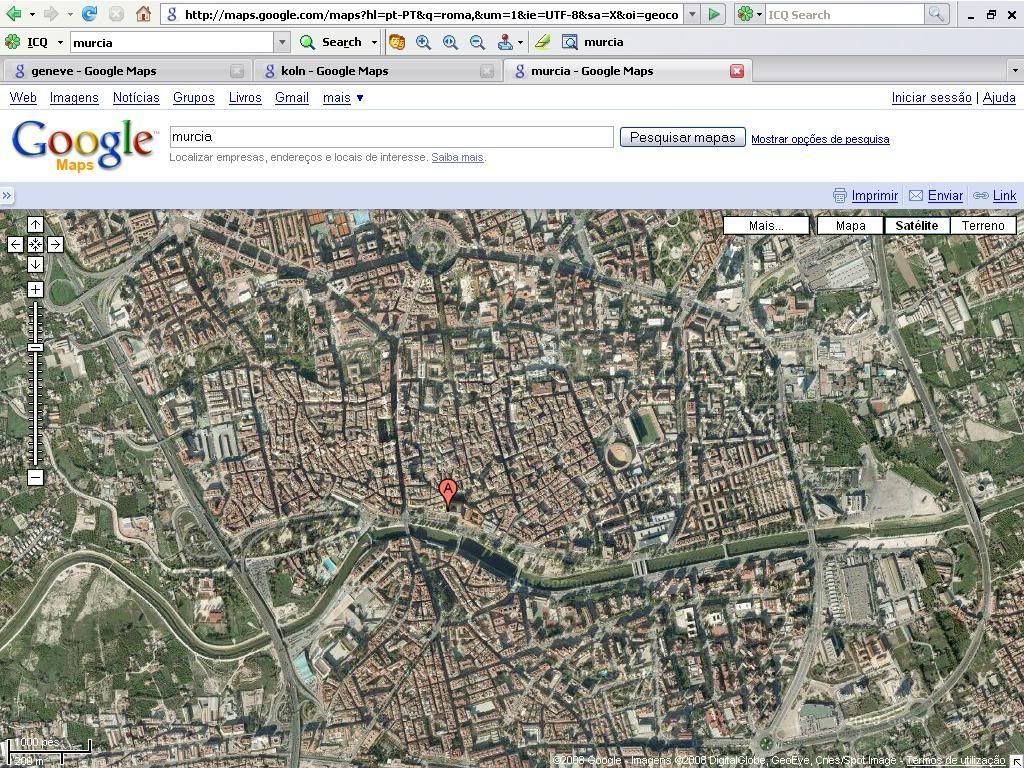Viewport: 1024px width, 768px height.
Task: Switch map view to Mapa
Action: pos(850,225)
